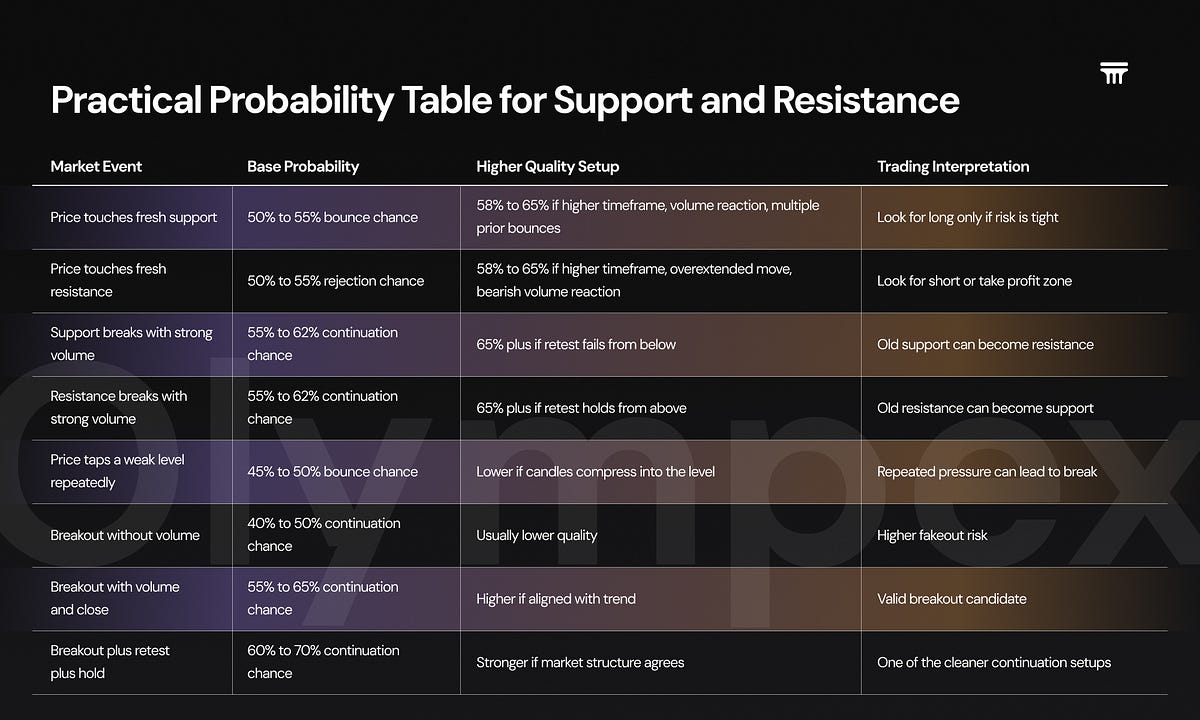Click the table title heading text
This screenshot has width=1200, height=720.
pyautogui.click(x=505, y=100)
